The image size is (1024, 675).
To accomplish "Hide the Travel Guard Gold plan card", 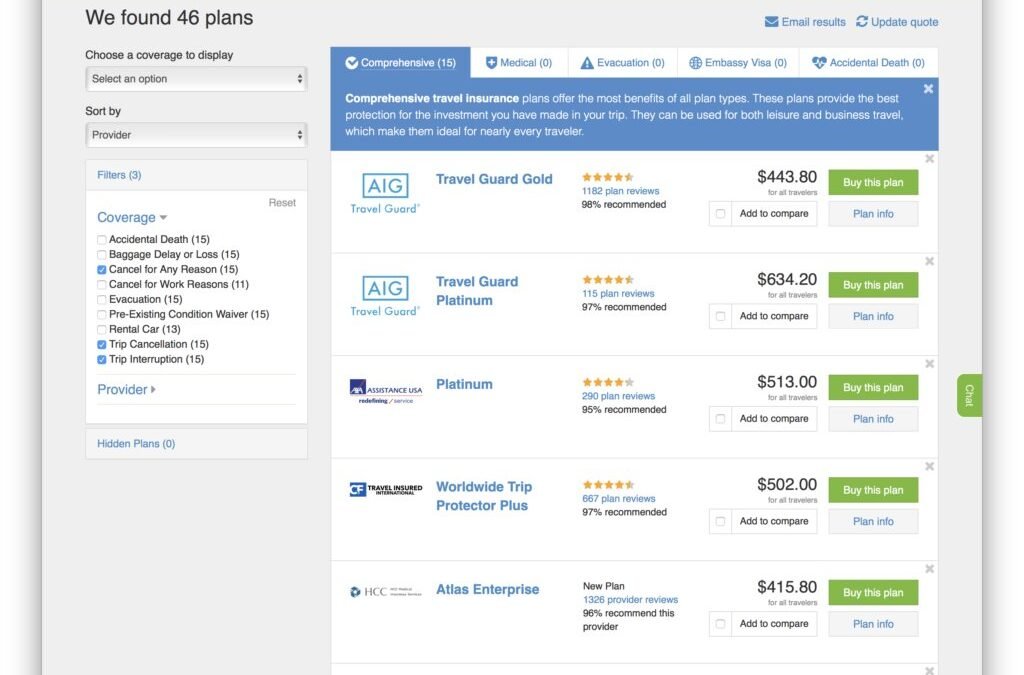I will coord(929,159).
